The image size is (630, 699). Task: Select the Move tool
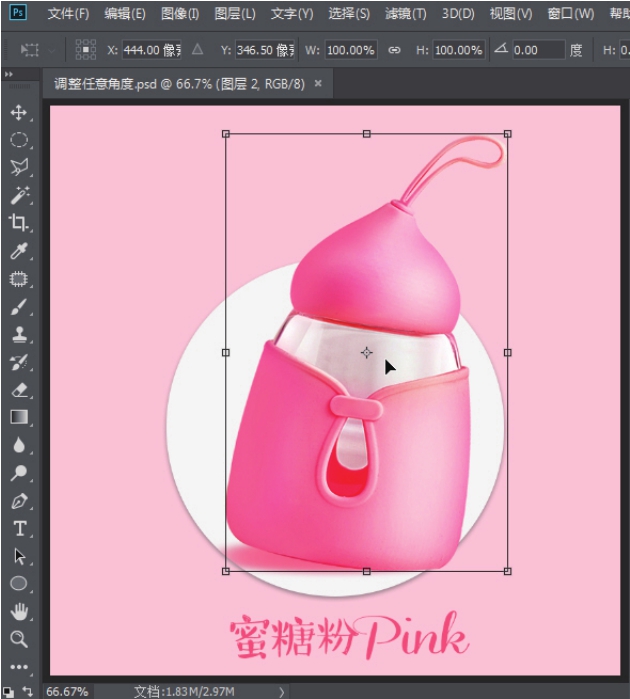(x=18, y=113)
